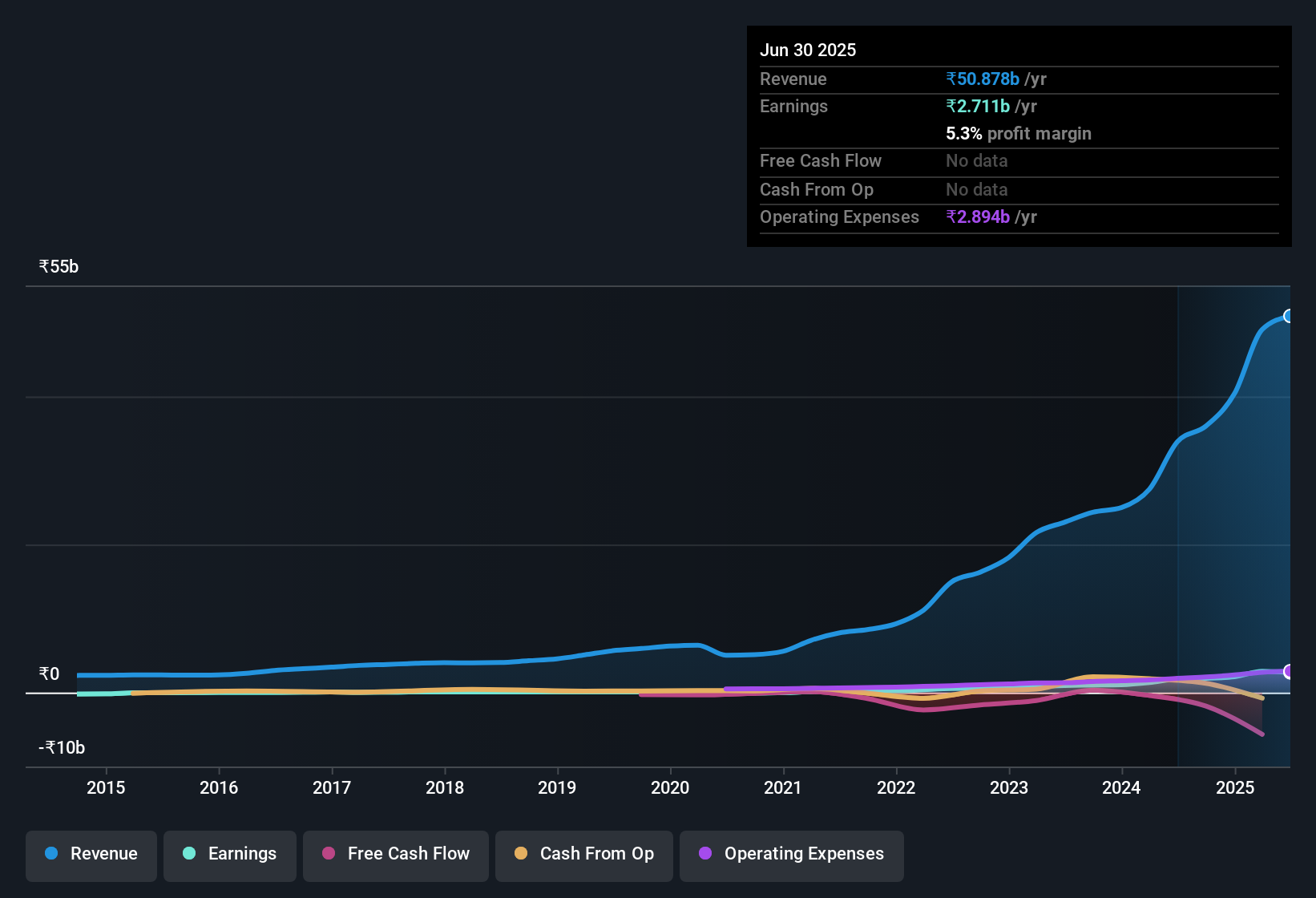Click the teal Earnings dot icon
Image resolution: width=1316 pixels, height=898 pixels.
coord(189,854)
